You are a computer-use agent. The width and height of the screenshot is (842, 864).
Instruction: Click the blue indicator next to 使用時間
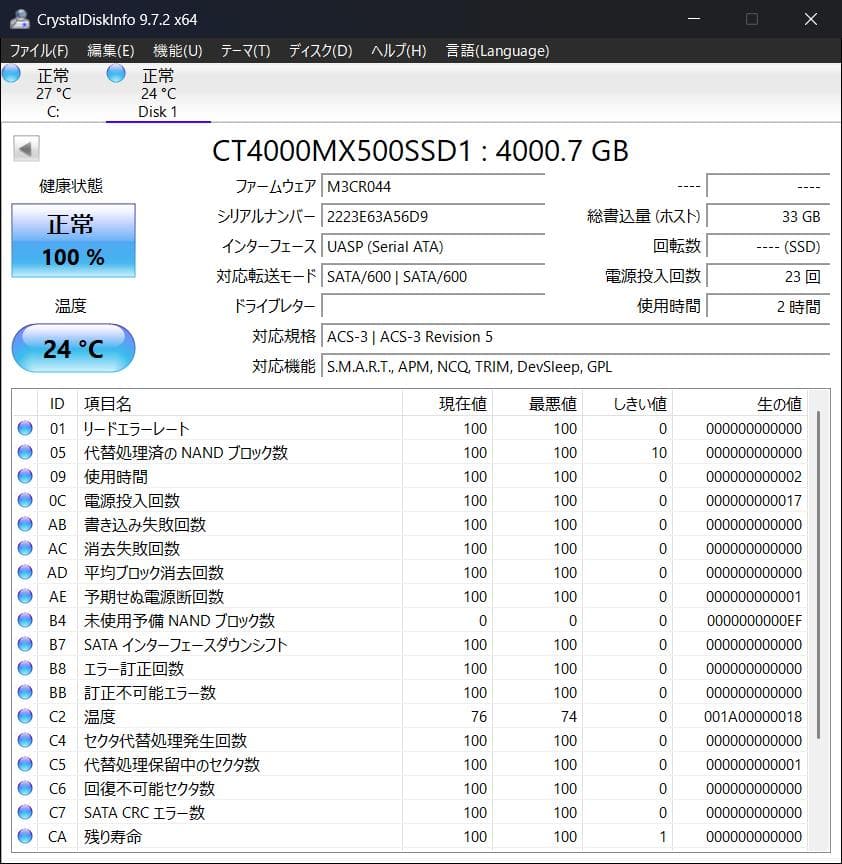click(x=26, y=476)
